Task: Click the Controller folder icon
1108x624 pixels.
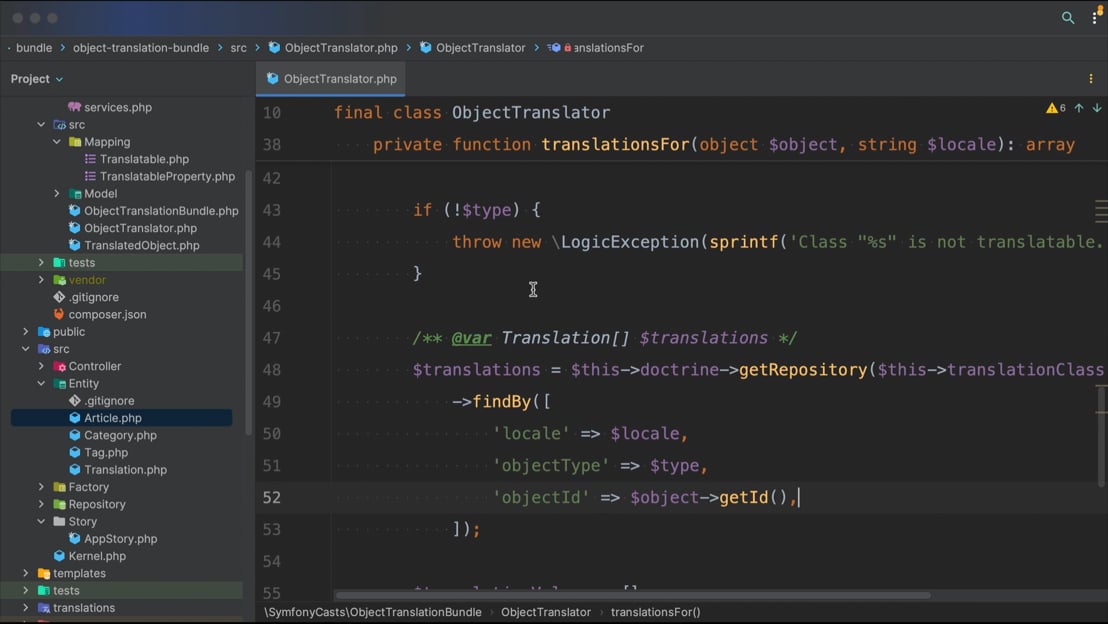Action: point(59,367)
